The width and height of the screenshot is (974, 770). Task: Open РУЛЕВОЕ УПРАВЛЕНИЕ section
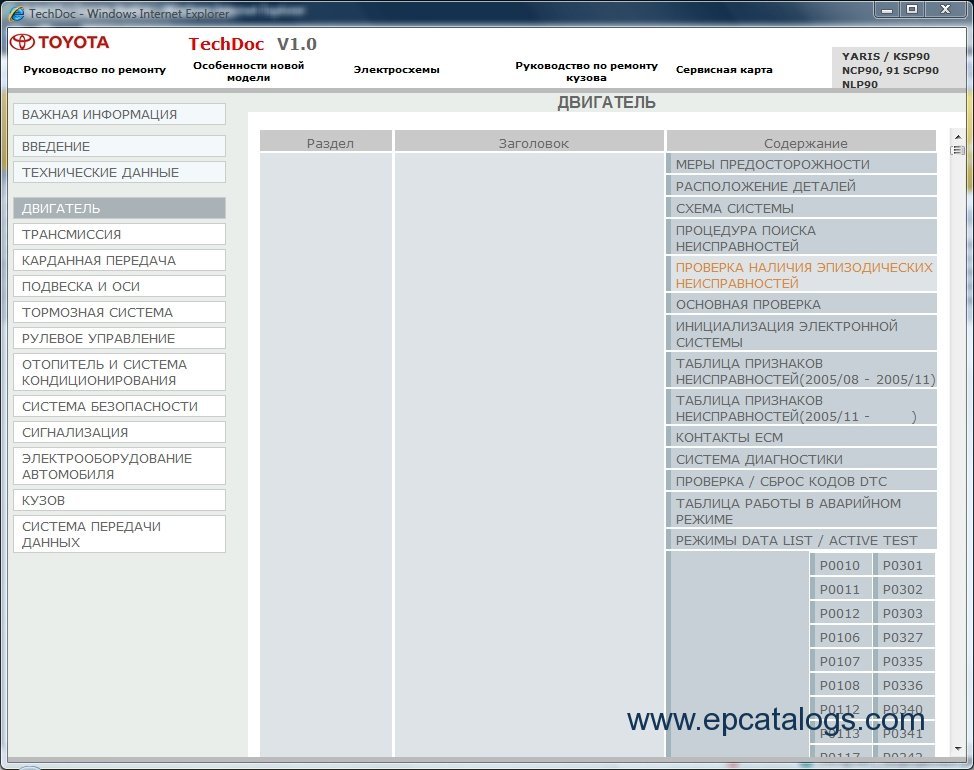(119, 339)
